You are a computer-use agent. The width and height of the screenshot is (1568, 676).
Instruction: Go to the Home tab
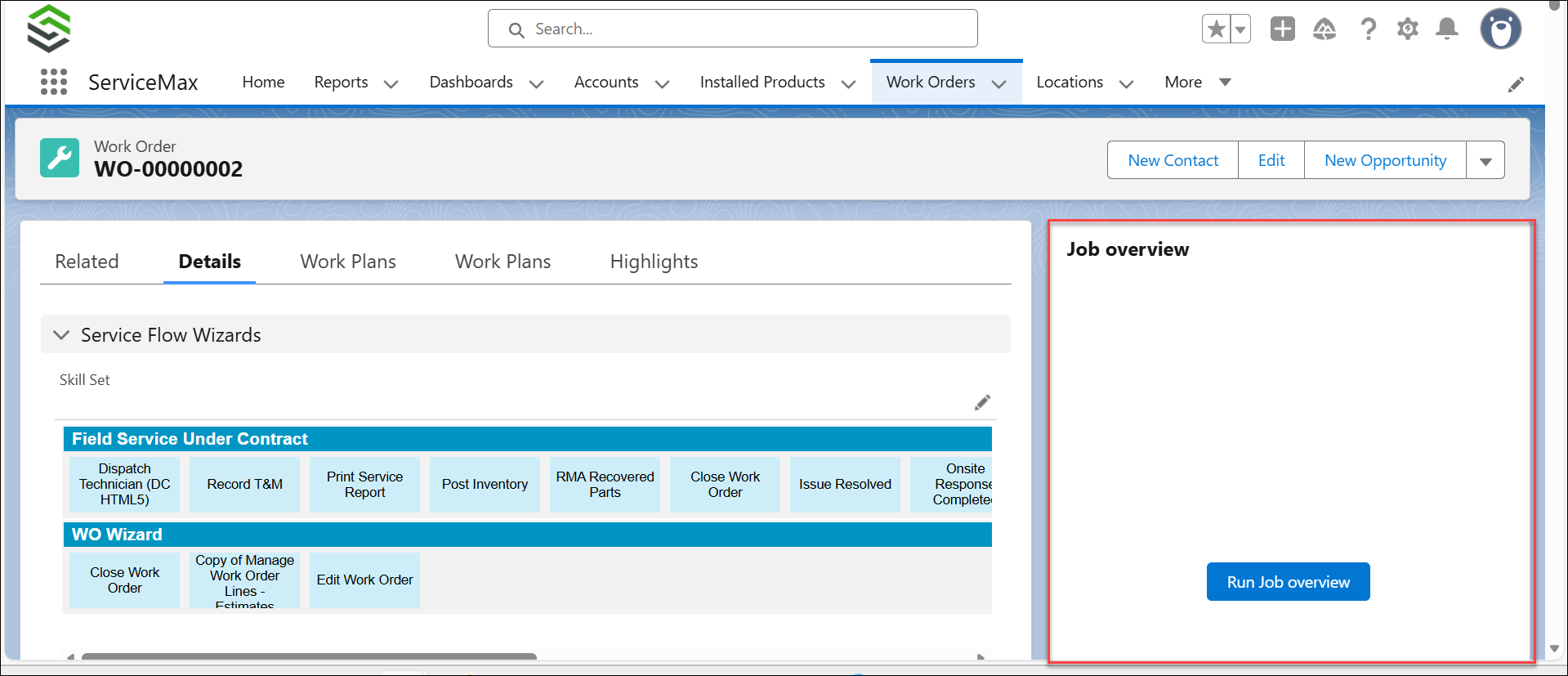(x=263, y=82)
